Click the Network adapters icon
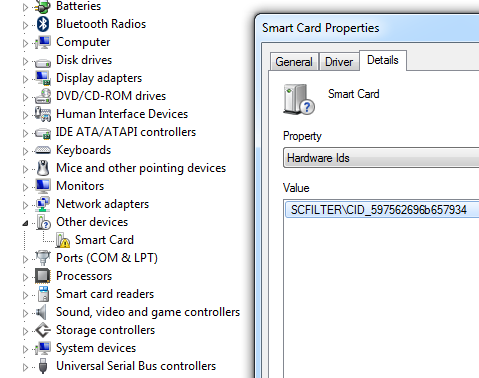Screen dimensions: 479x378 43,204
